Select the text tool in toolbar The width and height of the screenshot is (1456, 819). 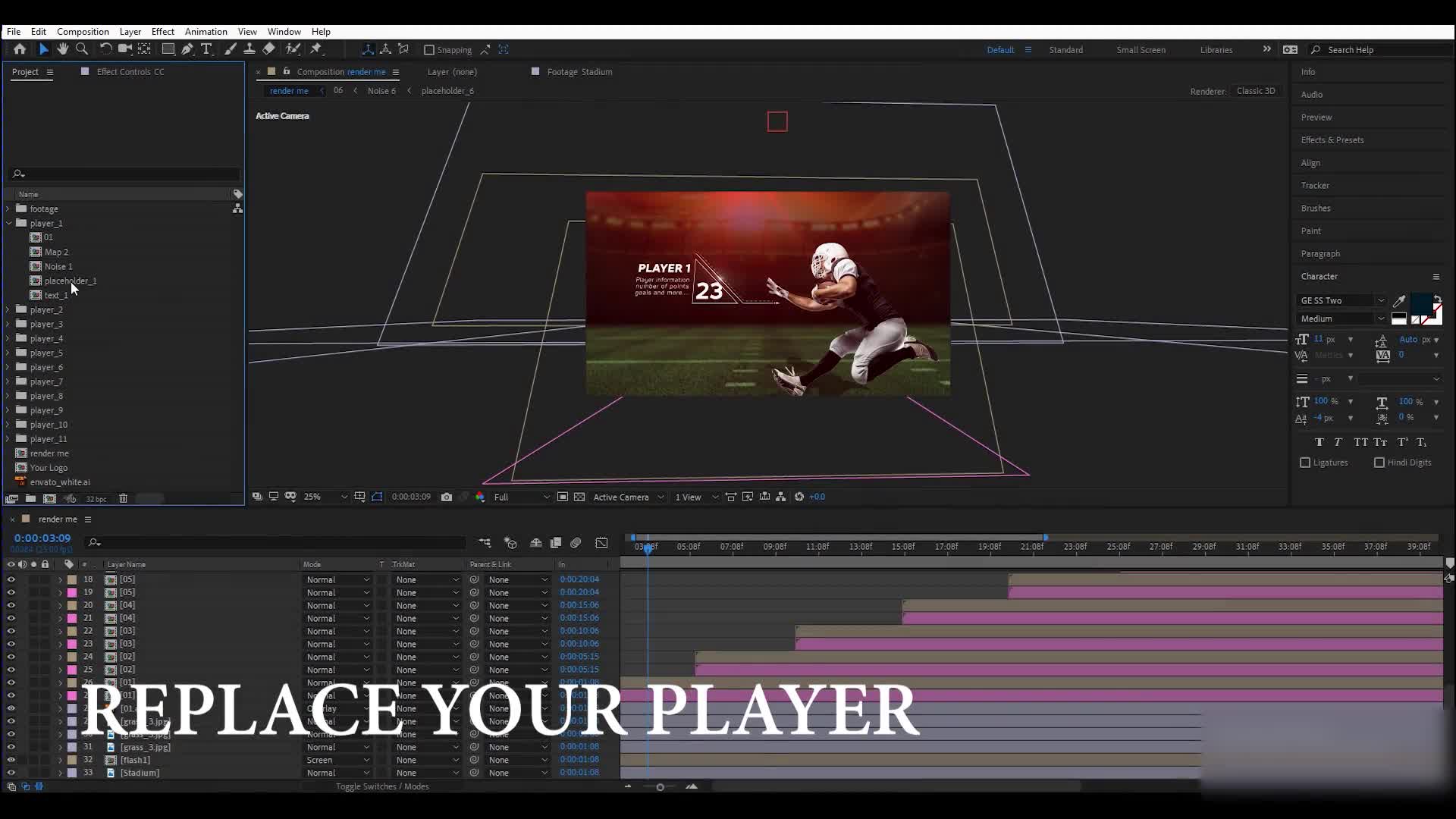tap(205, 50)
